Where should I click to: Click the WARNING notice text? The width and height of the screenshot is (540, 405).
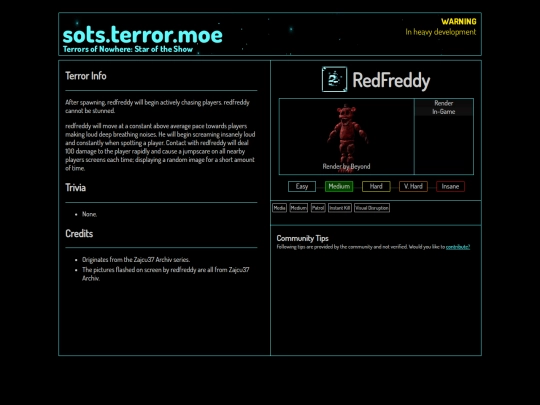point(459,21)
